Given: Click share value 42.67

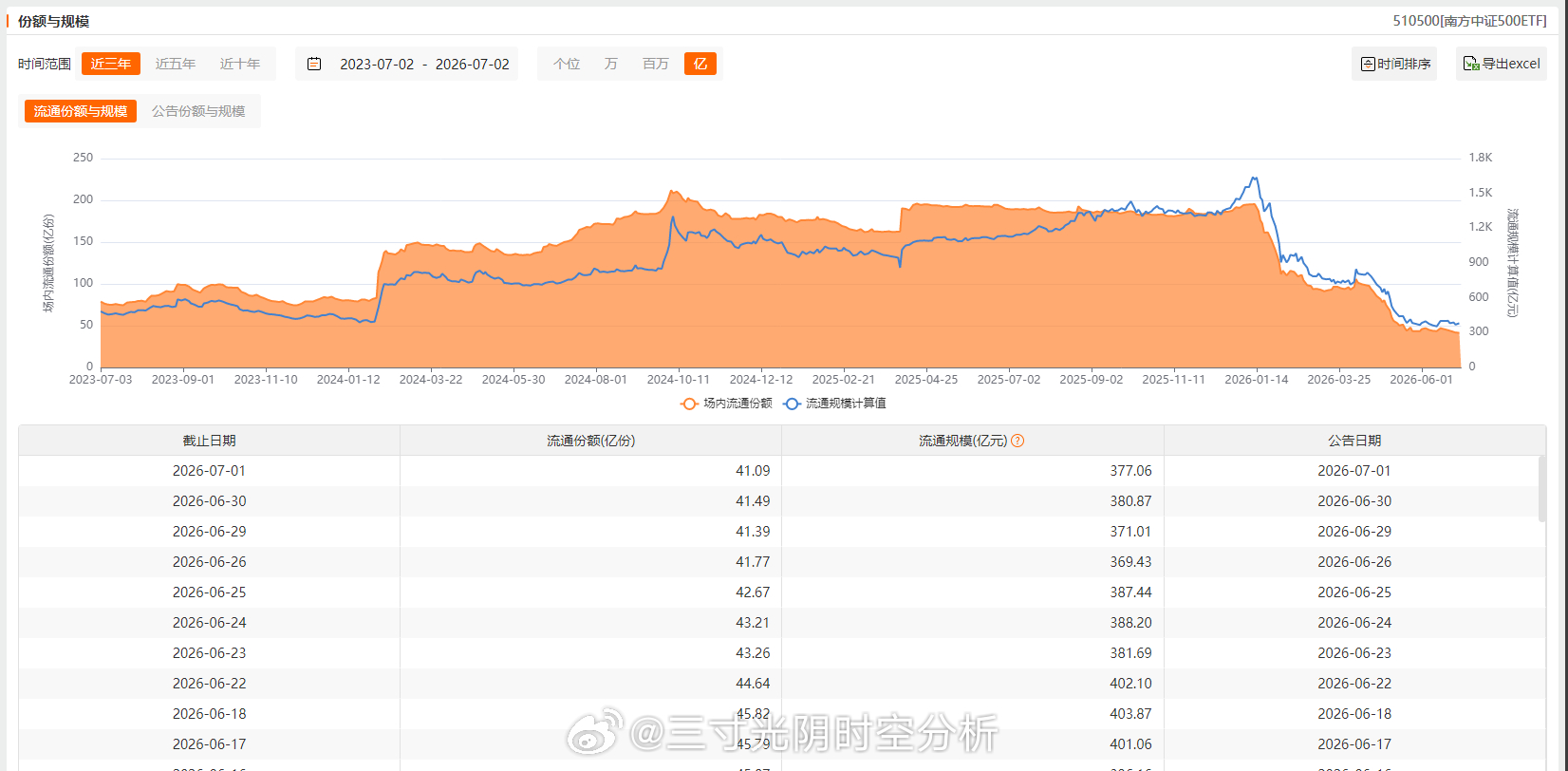Looking at the screenshot, I should [x=753, y=592].
